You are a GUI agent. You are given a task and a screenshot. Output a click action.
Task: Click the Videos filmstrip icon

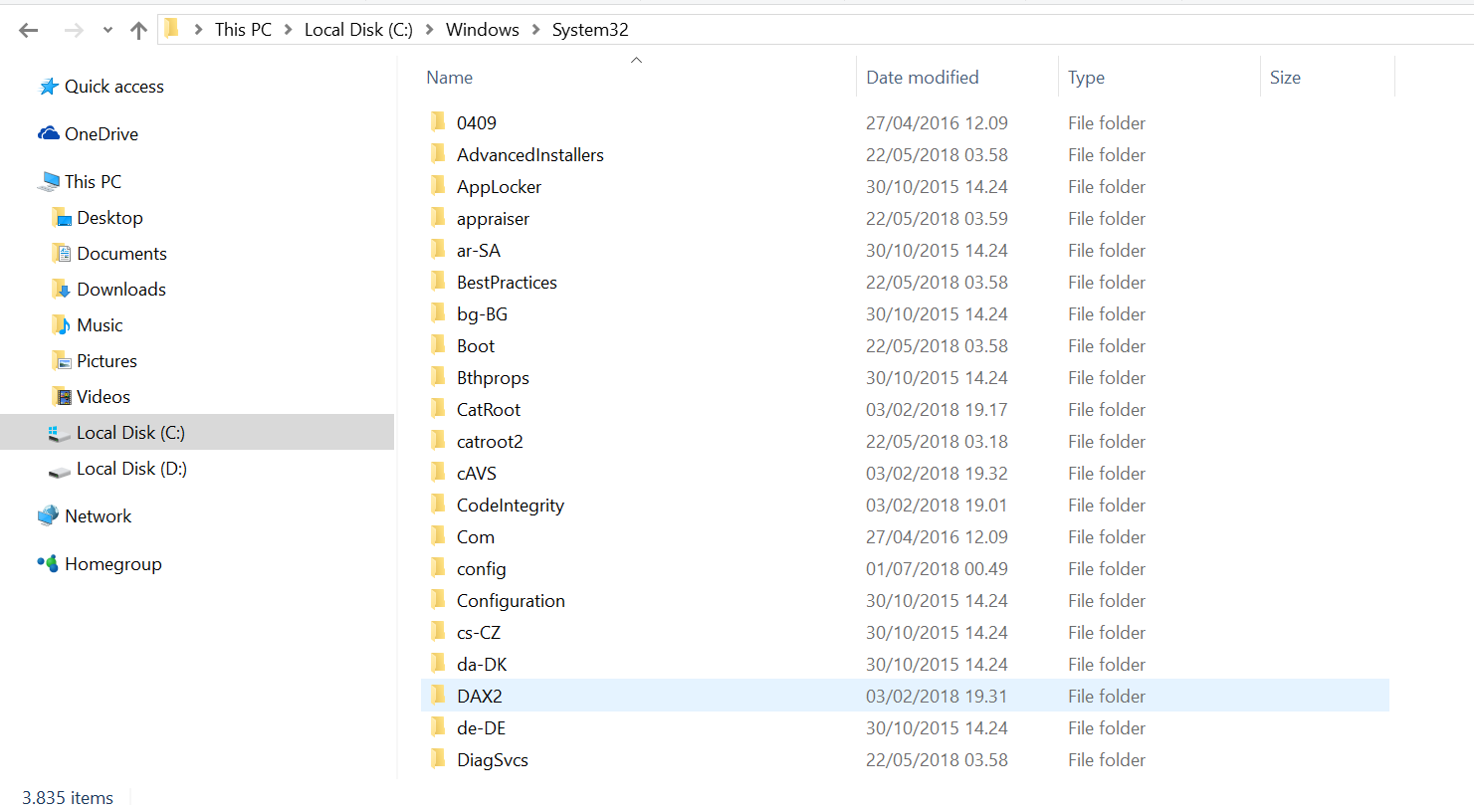(63, 397)
